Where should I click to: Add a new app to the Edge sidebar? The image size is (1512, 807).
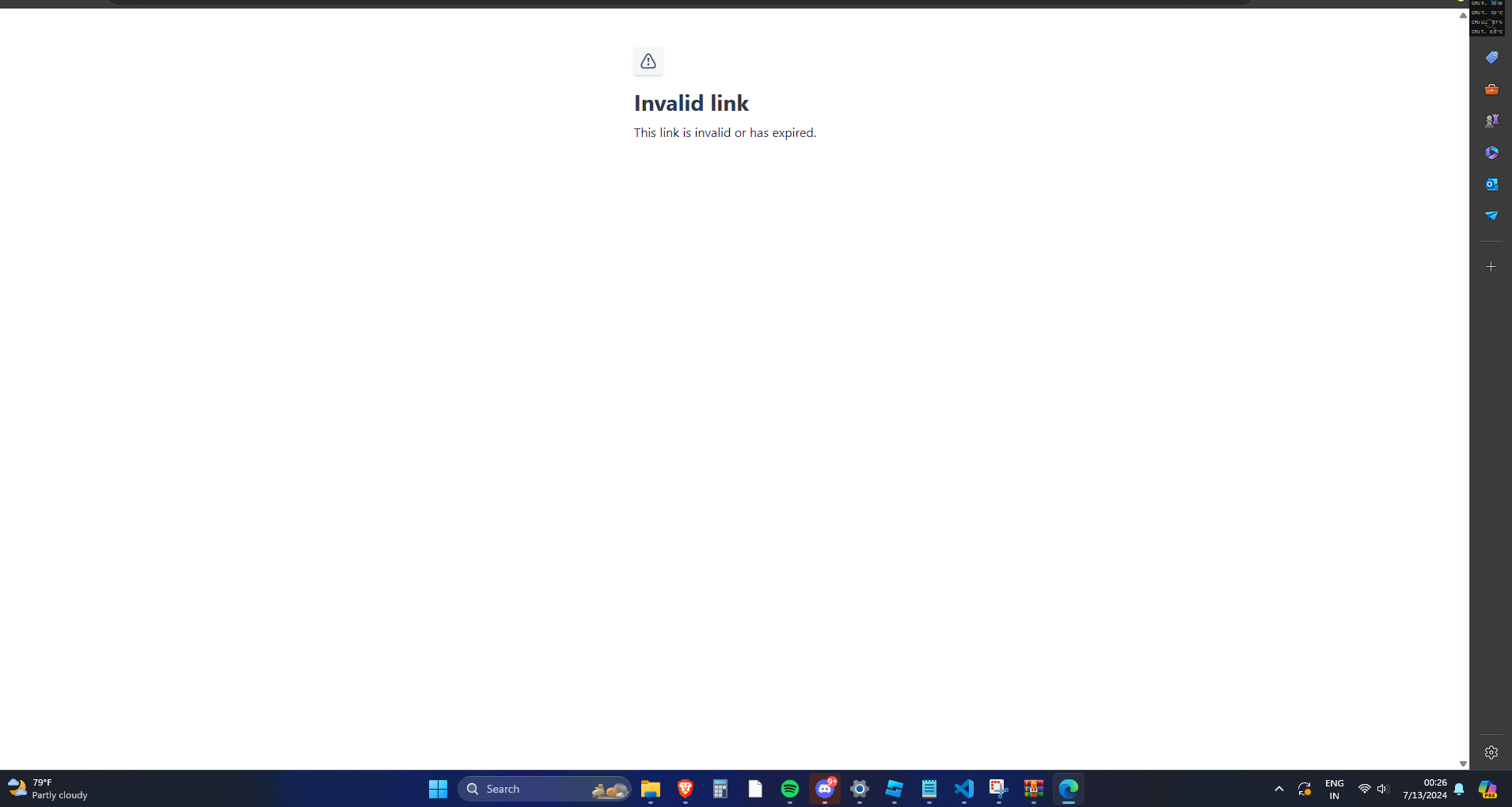click(x=1491, y=267)
